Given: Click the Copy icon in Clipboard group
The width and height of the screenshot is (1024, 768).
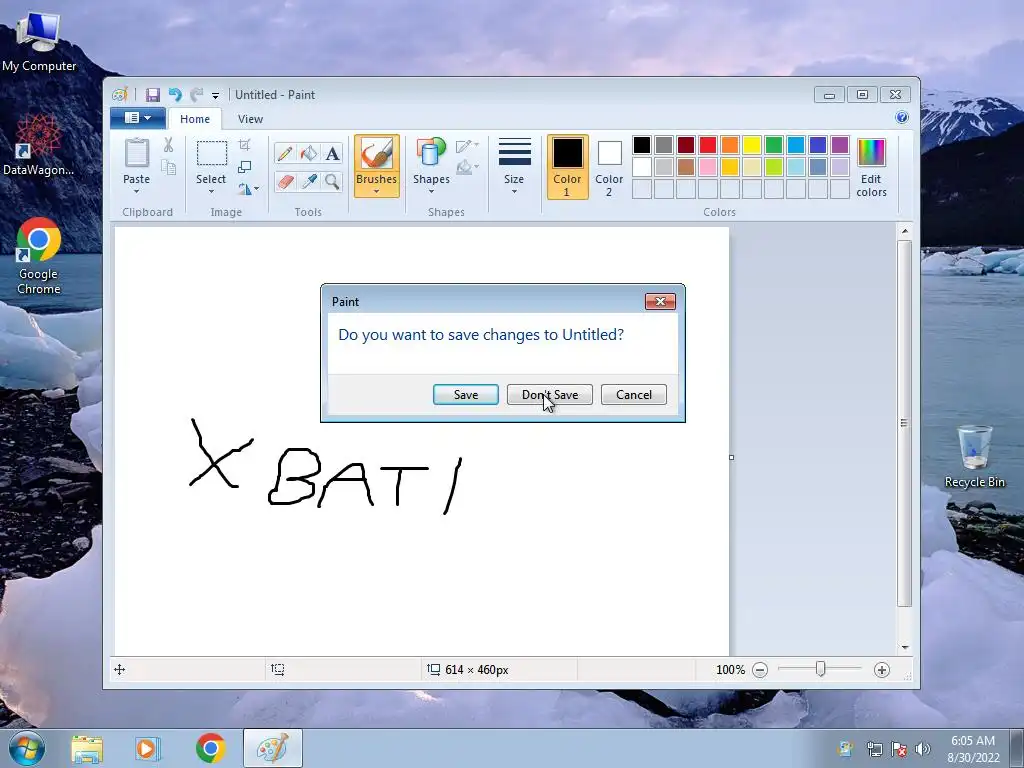Looking at the screenshot, I should click(168, 168).
